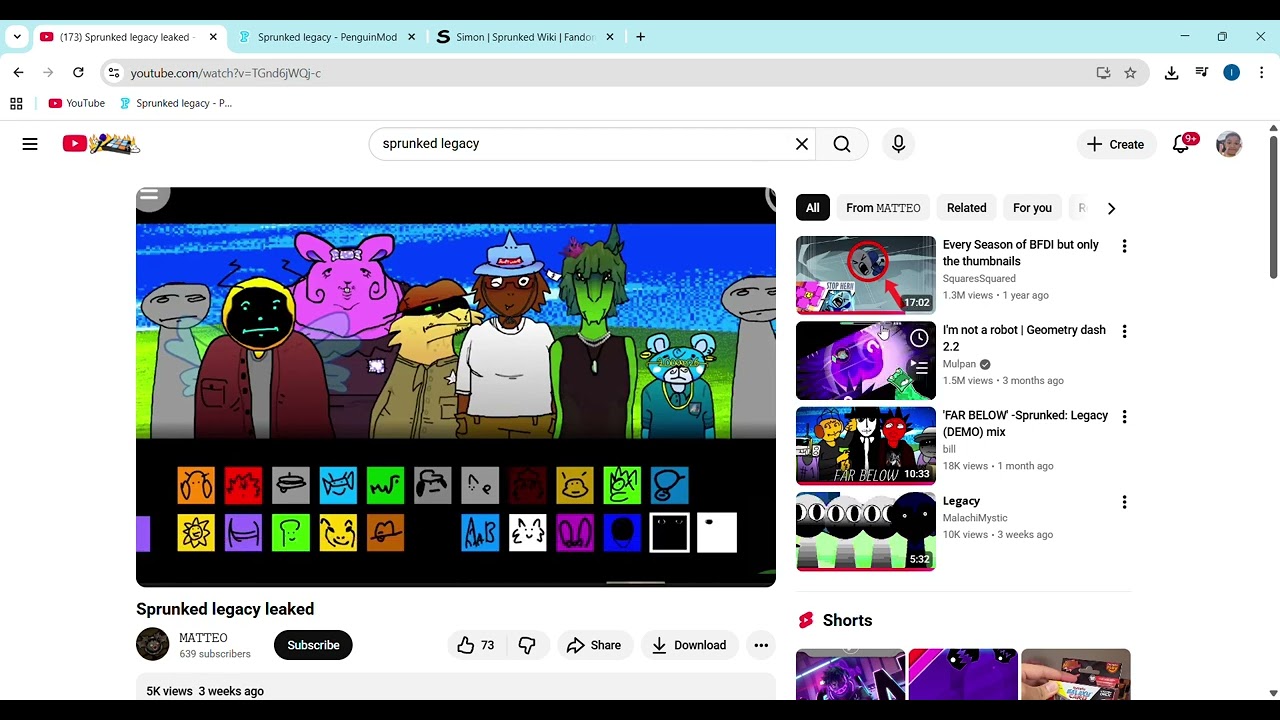Click the MATTEO channel avatar
1280x720 pixels.
[153, 644]
